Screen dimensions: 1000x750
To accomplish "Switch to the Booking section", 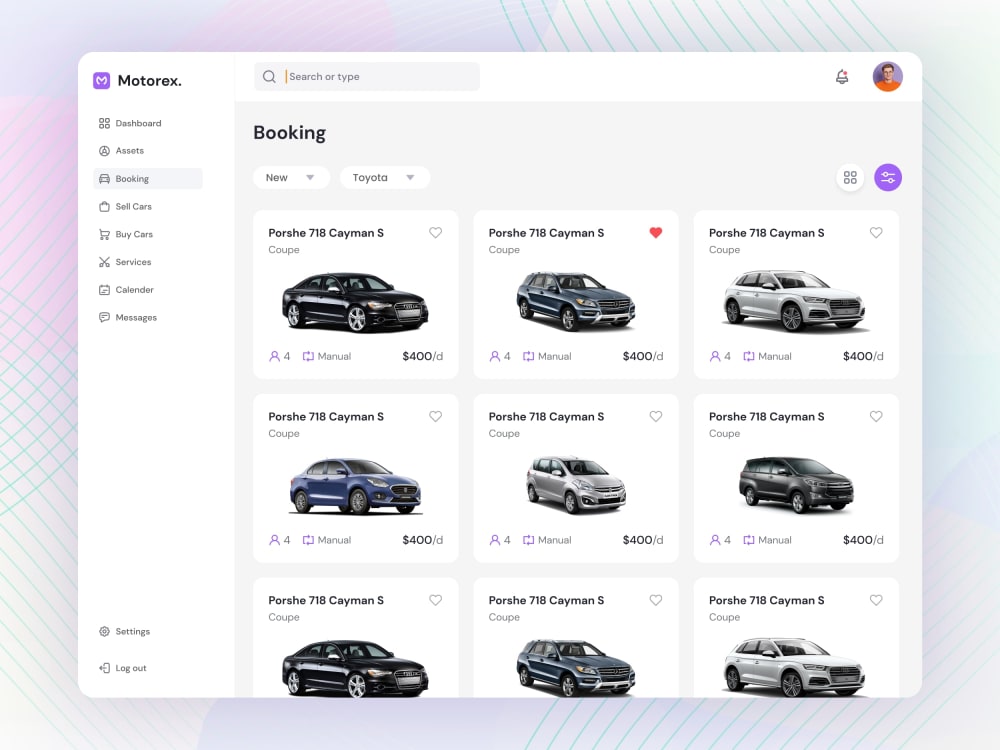I will tap(133, 178).
